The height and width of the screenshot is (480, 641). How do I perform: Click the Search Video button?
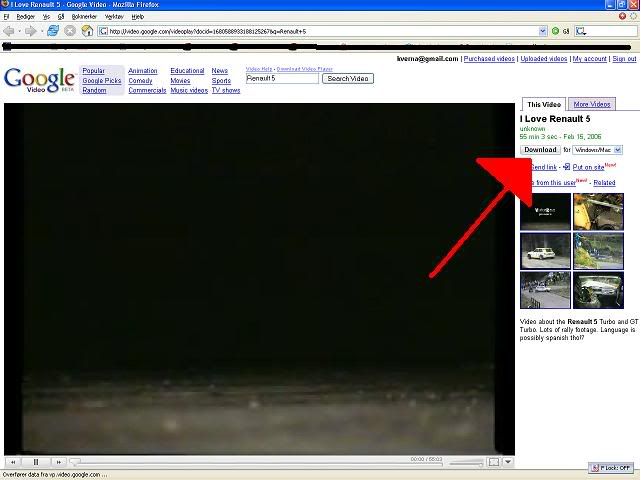coord(347,79)
